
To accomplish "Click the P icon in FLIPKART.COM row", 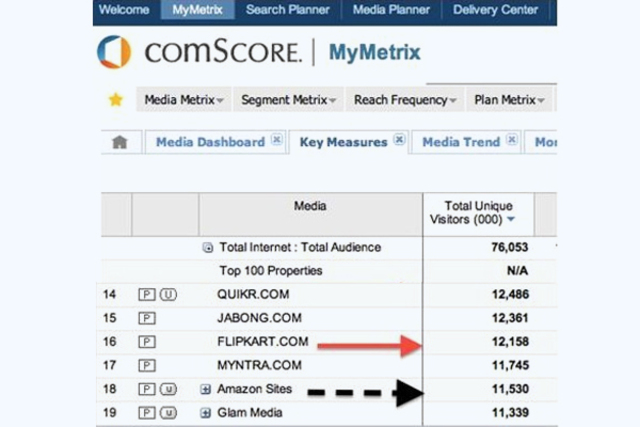I will point(147,342).
